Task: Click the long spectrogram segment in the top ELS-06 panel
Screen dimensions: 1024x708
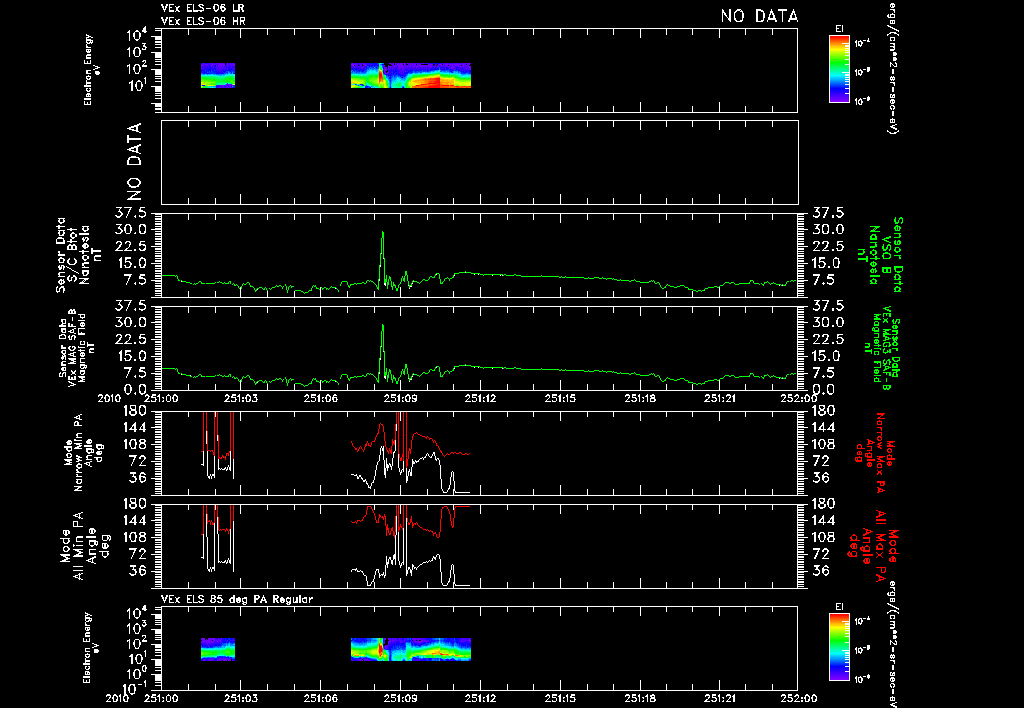Action: coord(411,75)
